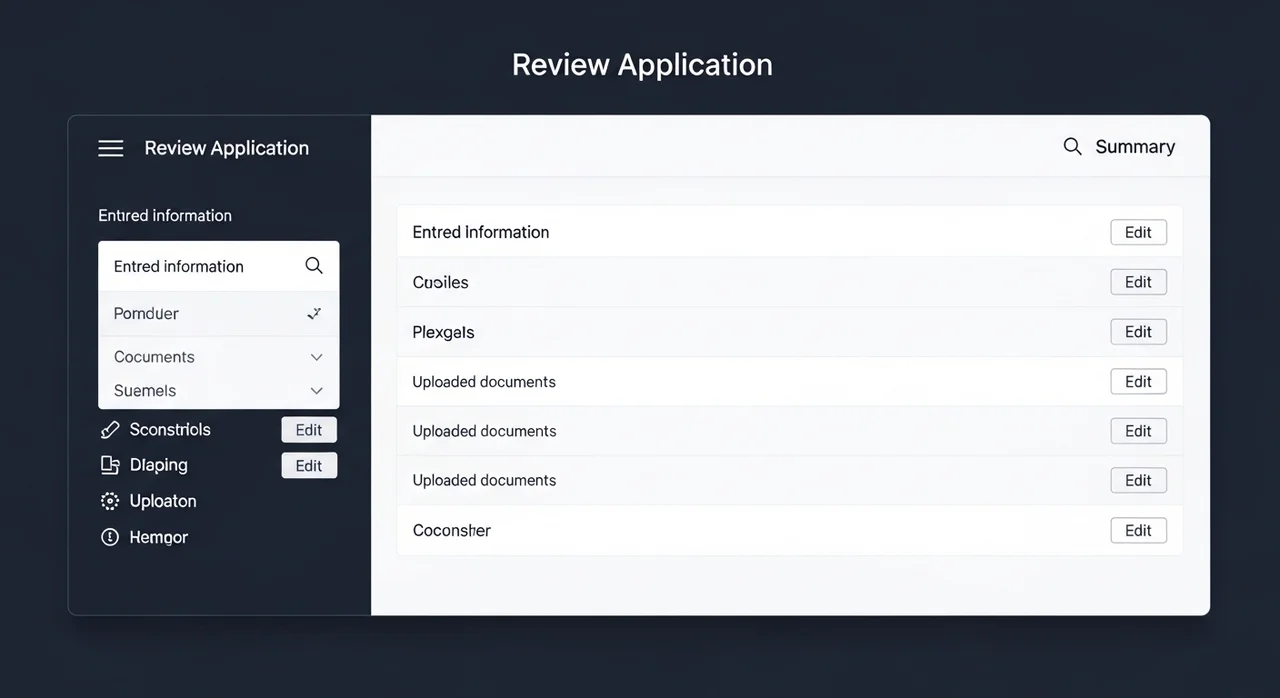Click the search icon beside Summary
The width and height of the screenshot is (1280, 698).
[1072, 147]
